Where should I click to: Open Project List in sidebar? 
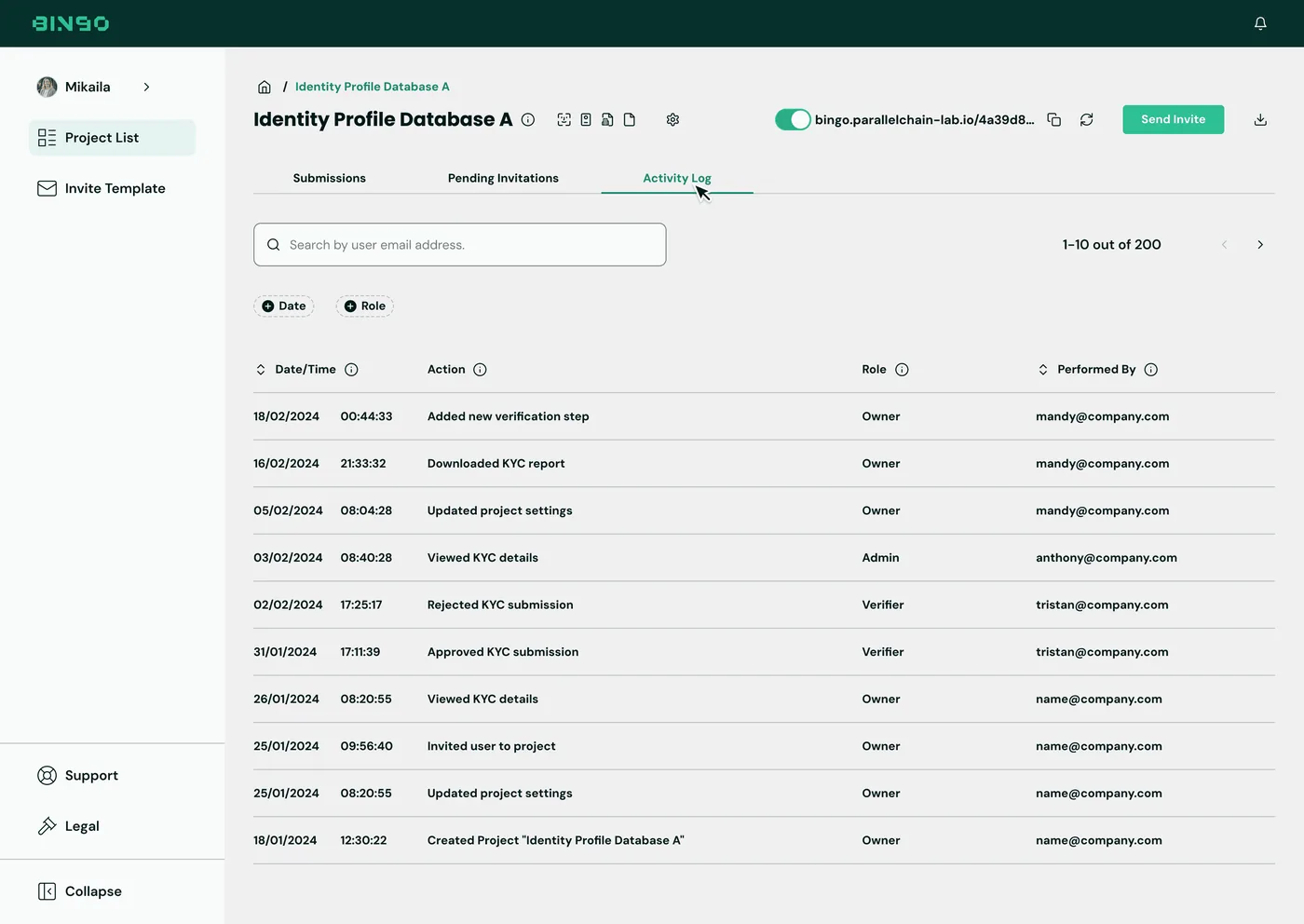[112, 138]
